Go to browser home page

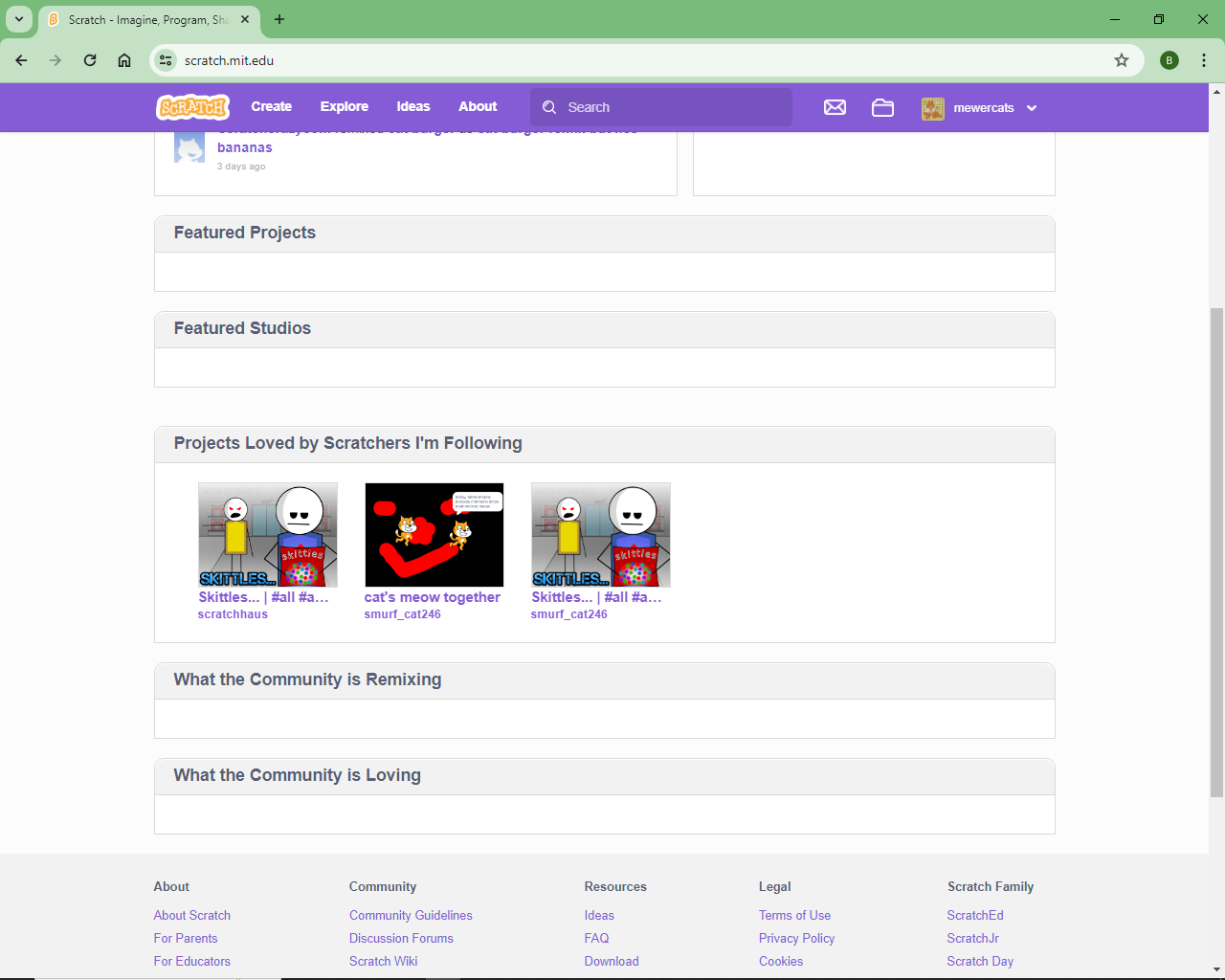click(124, 60)
